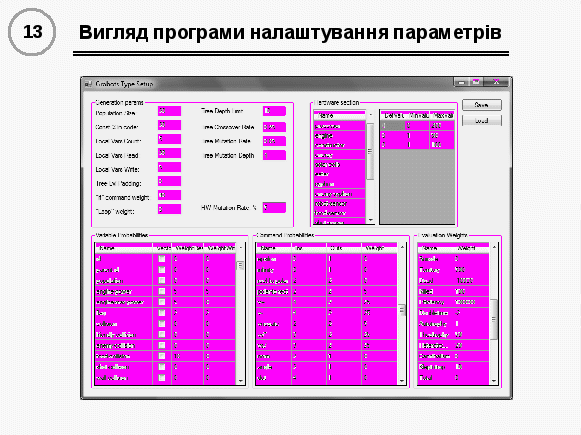Click the Hardware list vertical scrollbar thumb
Viewport: 581px width, 435px height.
click(370, 152)
